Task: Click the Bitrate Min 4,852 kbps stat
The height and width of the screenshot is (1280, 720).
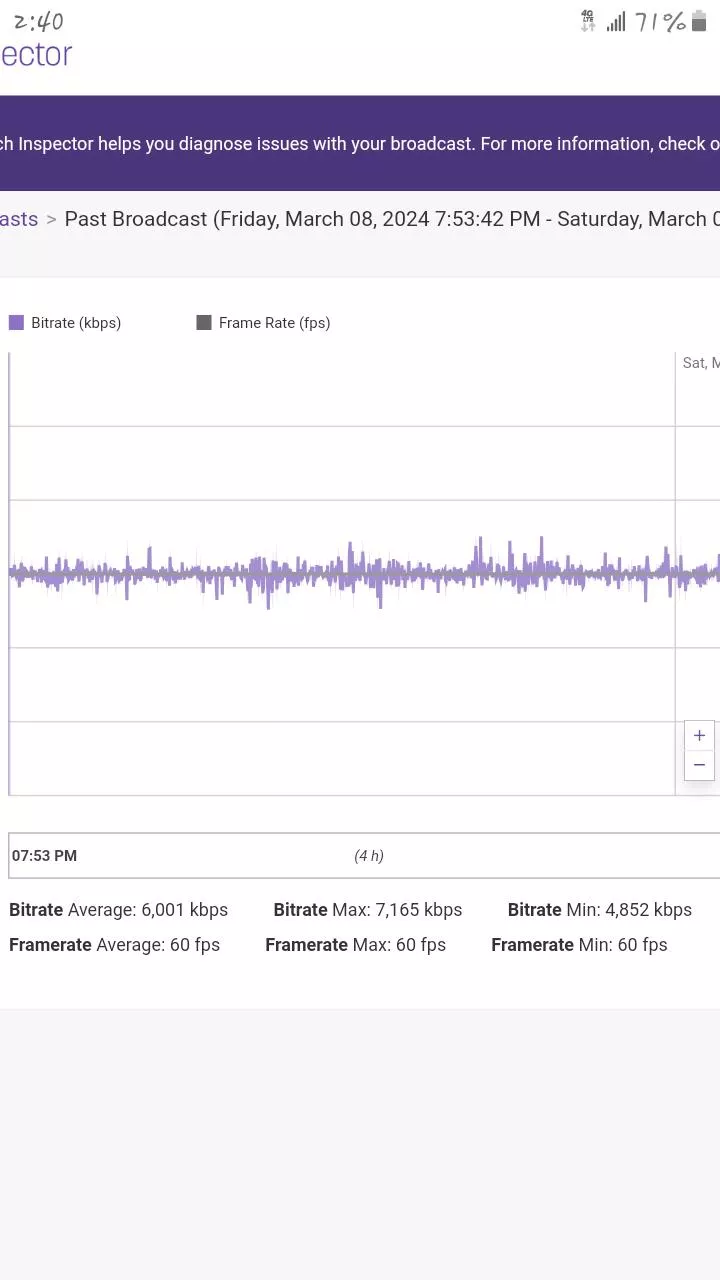Action: pyautogui.click(x=599, y=909)
